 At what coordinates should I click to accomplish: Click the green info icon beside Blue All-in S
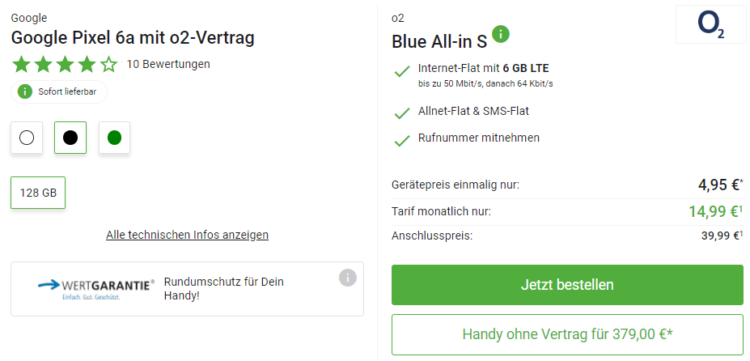pos(501,34)
